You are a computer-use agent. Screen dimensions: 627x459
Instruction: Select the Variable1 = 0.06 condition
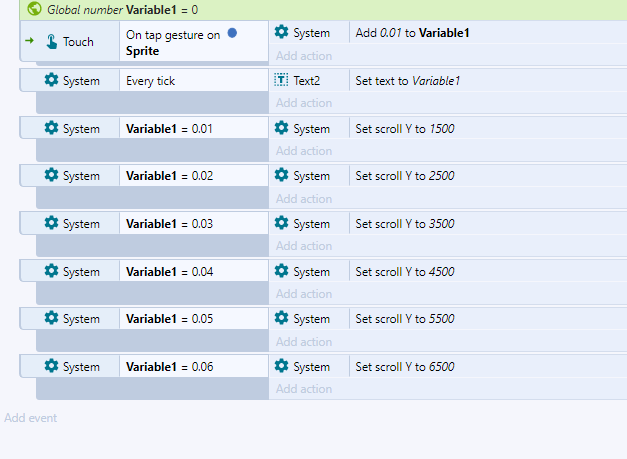[x=194, y=366]
